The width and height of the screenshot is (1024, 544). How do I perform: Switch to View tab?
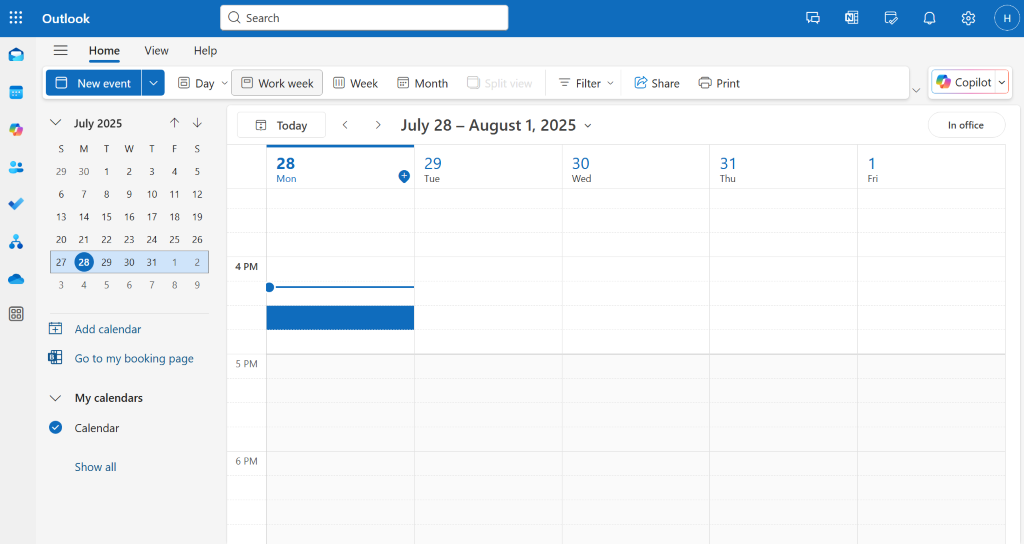[156, 50]
